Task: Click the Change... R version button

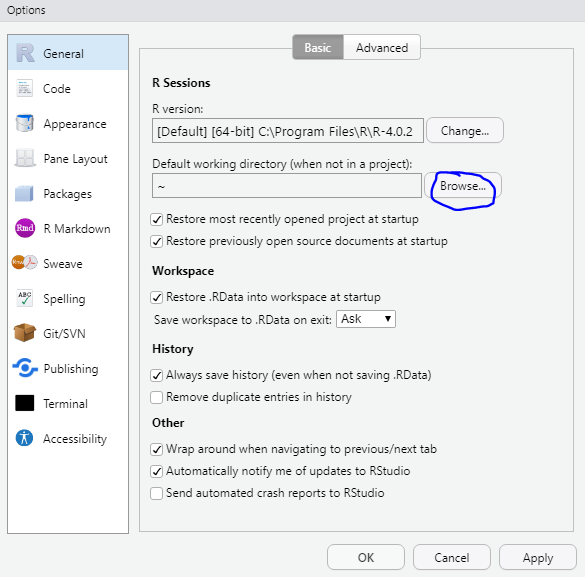Action: pos(464,131)
